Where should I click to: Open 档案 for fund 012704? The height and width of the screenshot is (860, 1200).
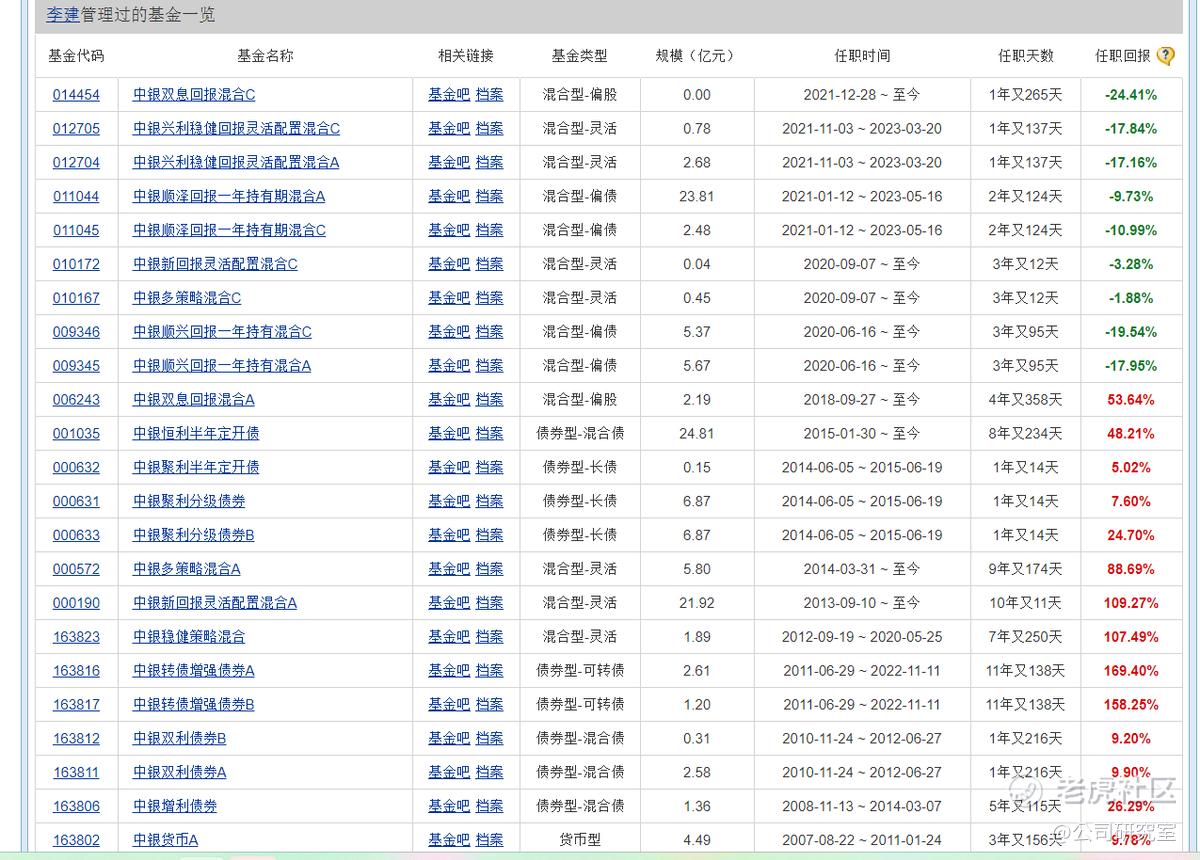489,163
